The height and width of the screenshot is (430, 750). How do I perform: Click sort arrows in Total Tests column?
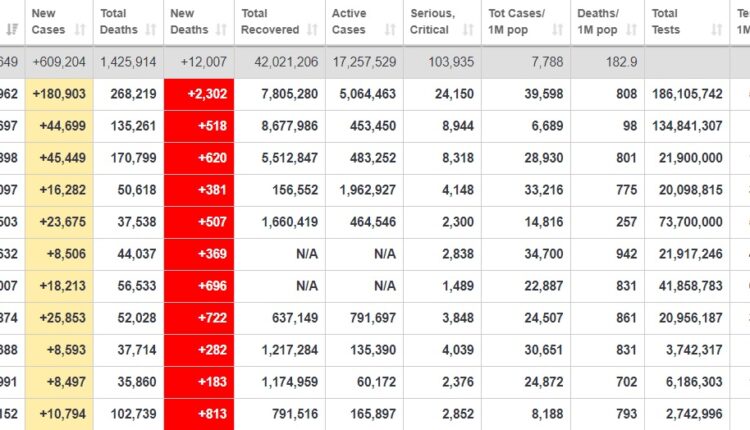point(716,30)
